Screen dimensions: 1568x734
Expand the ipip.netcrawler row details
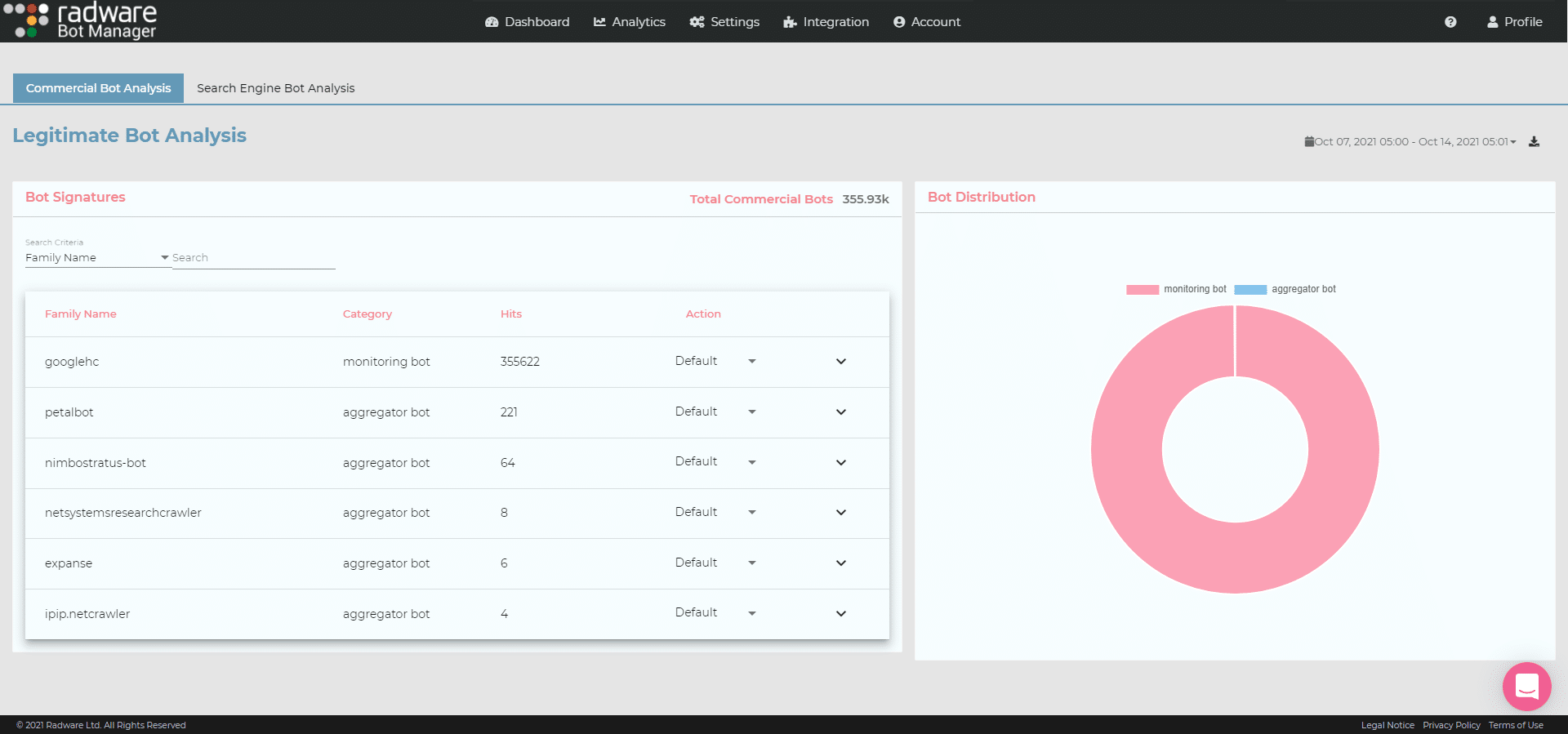[x=841, y=614]
